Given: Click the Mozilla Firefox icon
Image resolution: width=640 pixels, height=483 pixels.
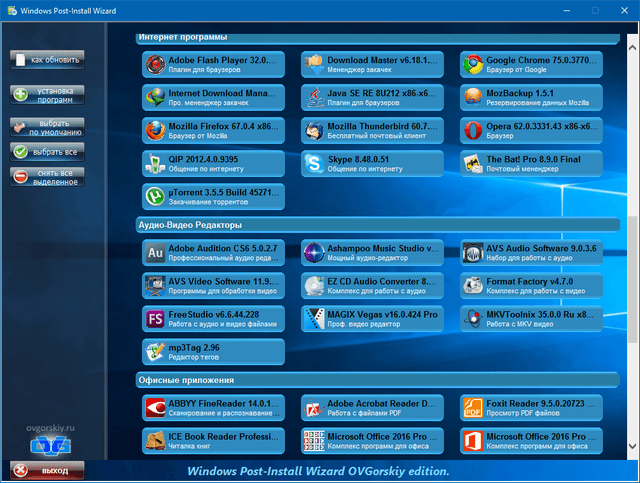Looking at the screenshot, I should [156, 131].
